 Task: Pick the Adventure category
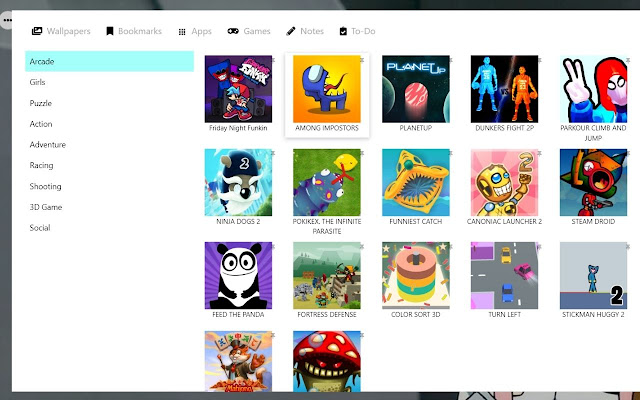109,144
